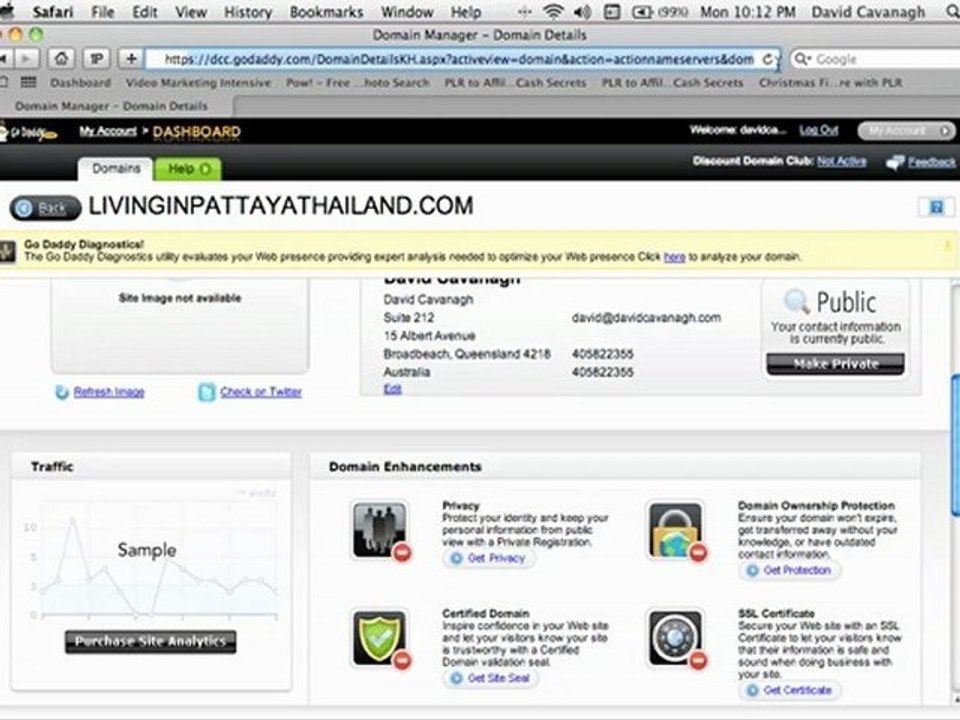
Task: Click the Wi-Fi status menu bar icon
Action: 553,12
